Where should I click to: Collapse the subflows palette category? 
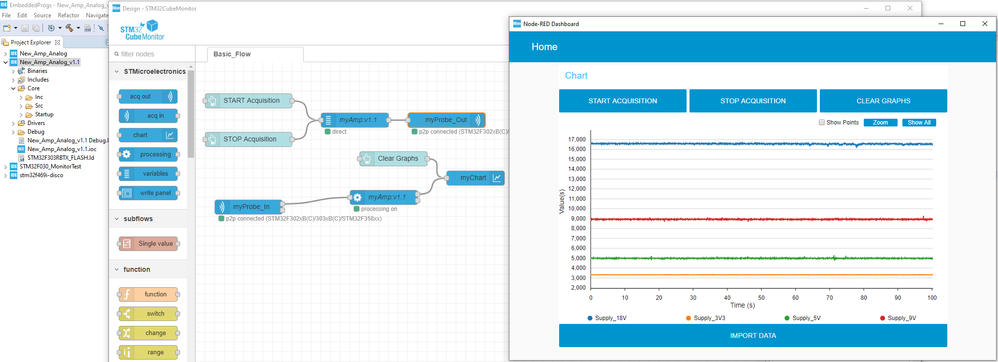(149, 219)
